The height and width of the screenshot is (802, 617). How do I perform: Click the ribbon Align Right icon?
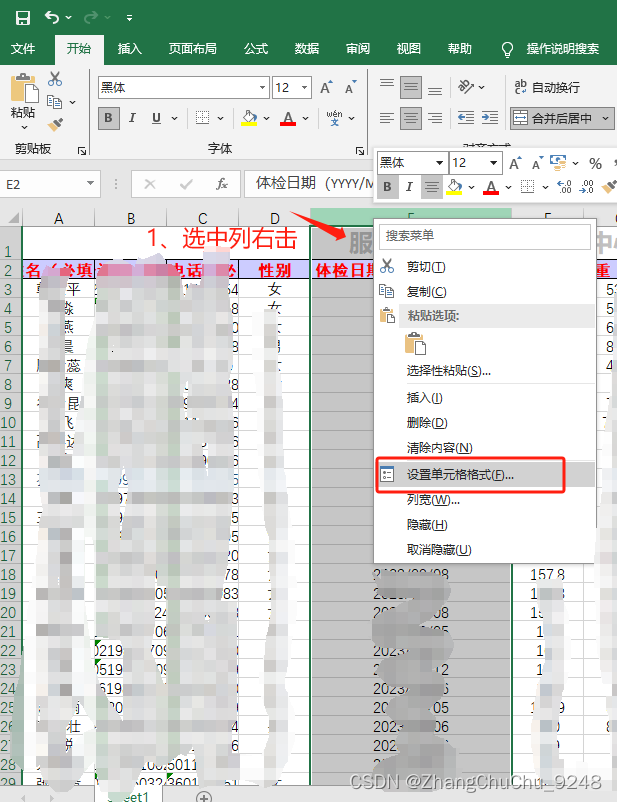click(435, 118)
